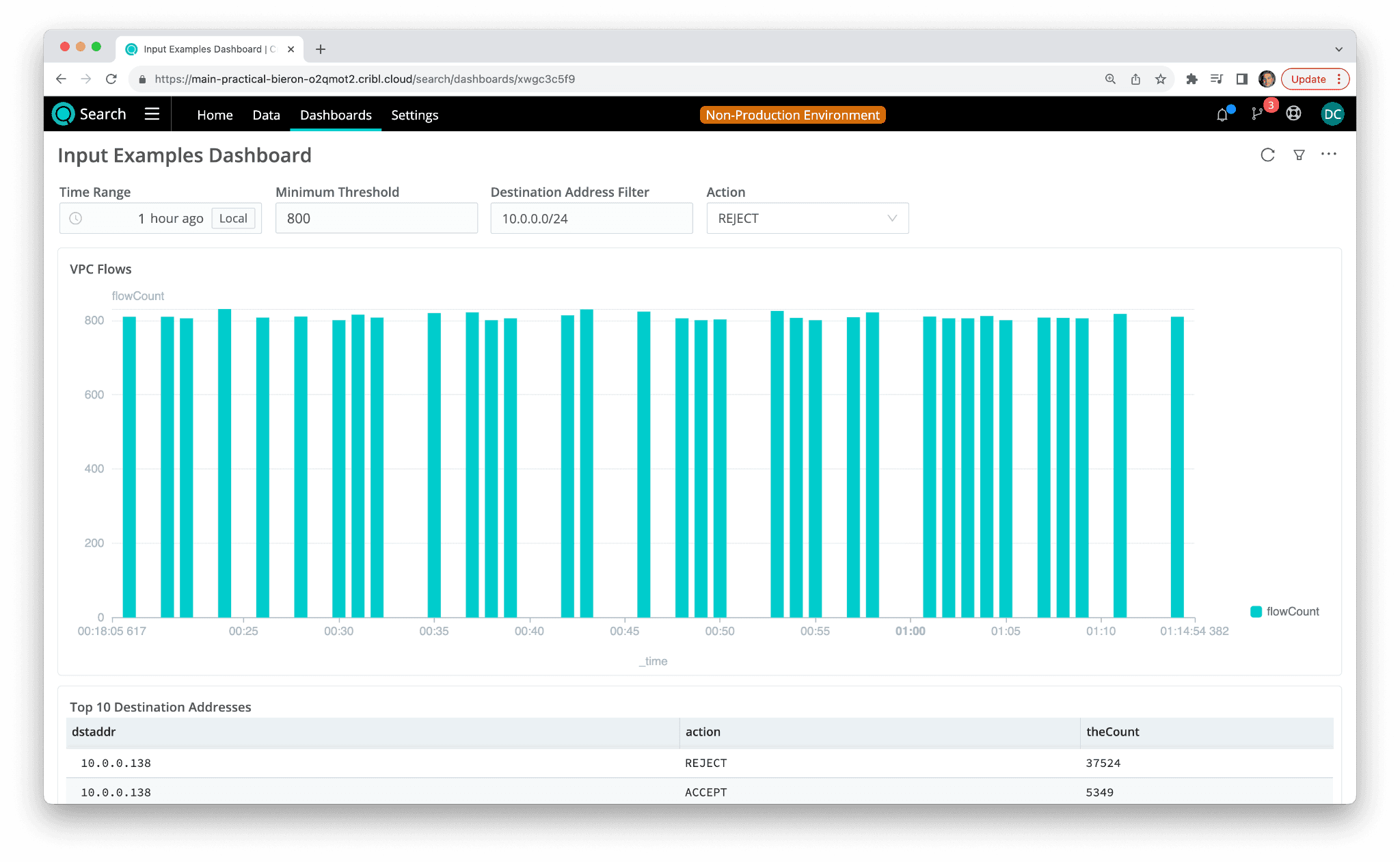Switch to the Settings tab
The width and height of the screenshot is (1400, 862).
click(414, 115)
